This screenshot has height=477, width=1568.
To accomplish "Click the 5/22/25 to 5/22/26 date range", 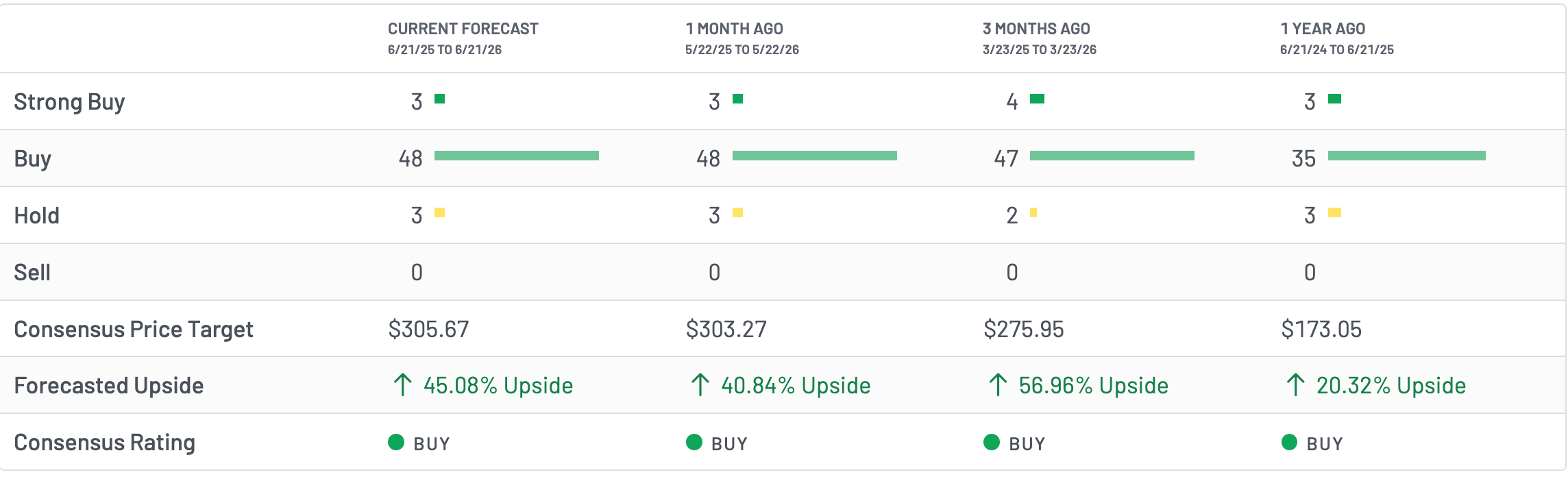I will 742,49.
